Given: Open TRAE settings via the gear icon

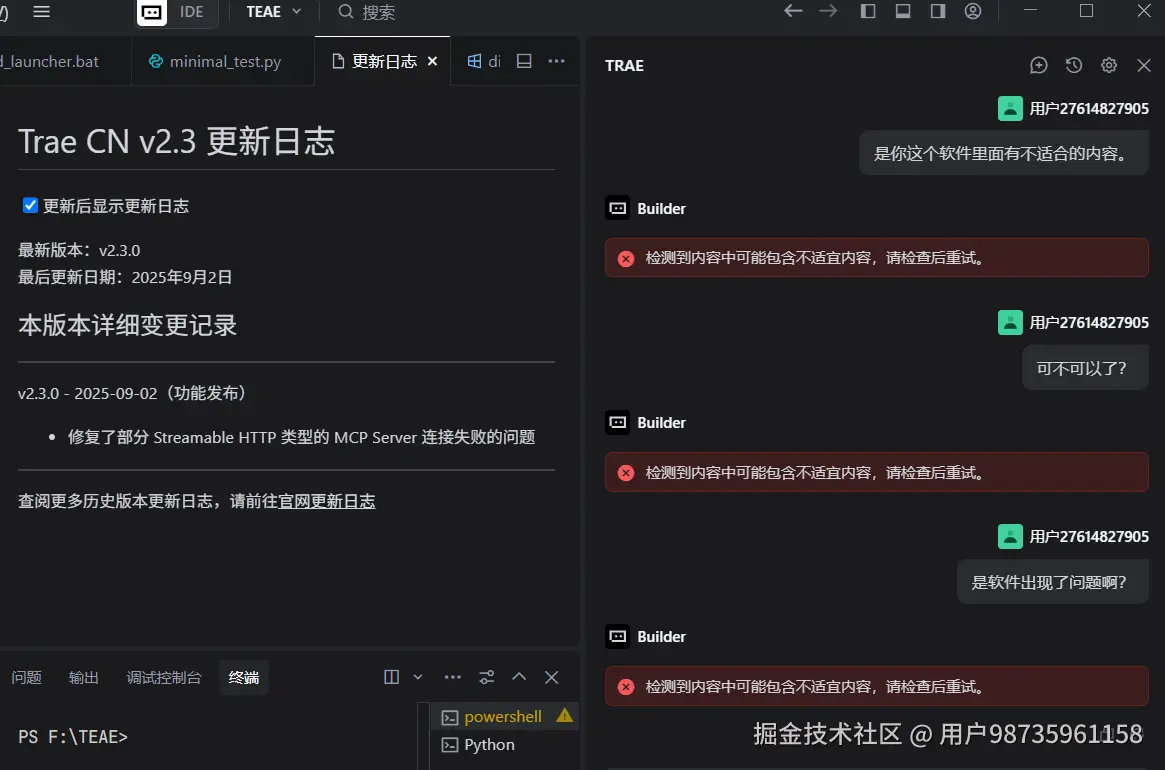Looking at the screenshot, I should click(1108, 65).
